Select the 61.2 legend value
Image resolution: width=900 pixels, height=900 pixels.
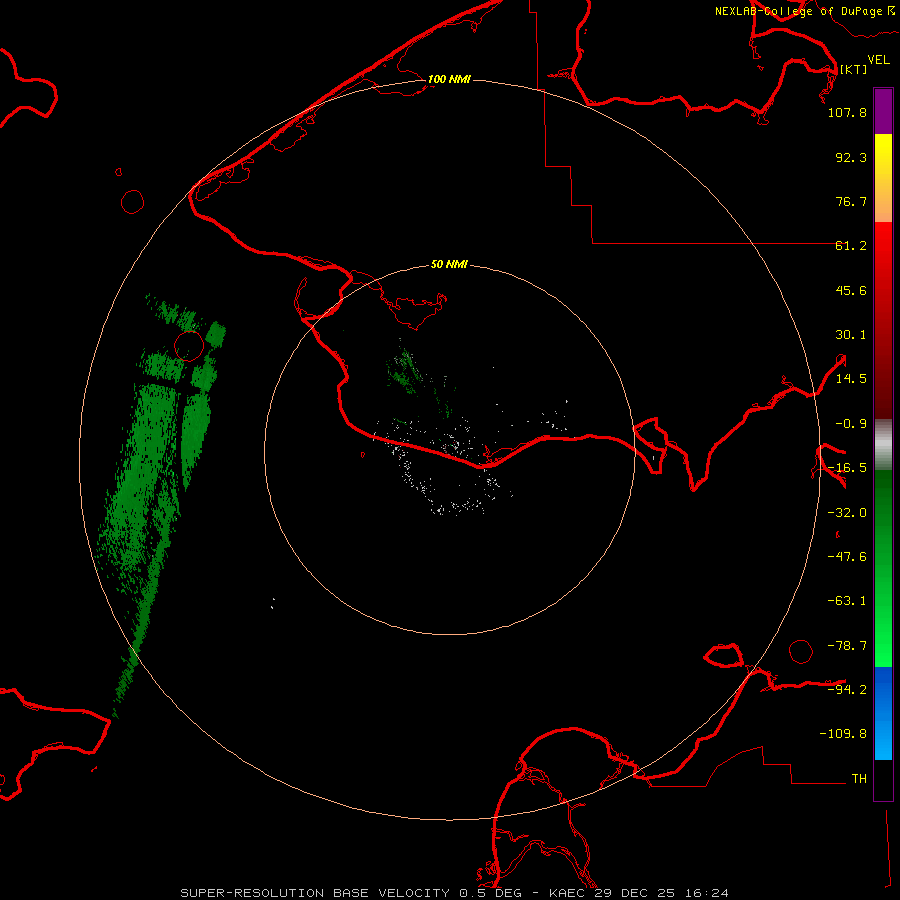point(851,246)
